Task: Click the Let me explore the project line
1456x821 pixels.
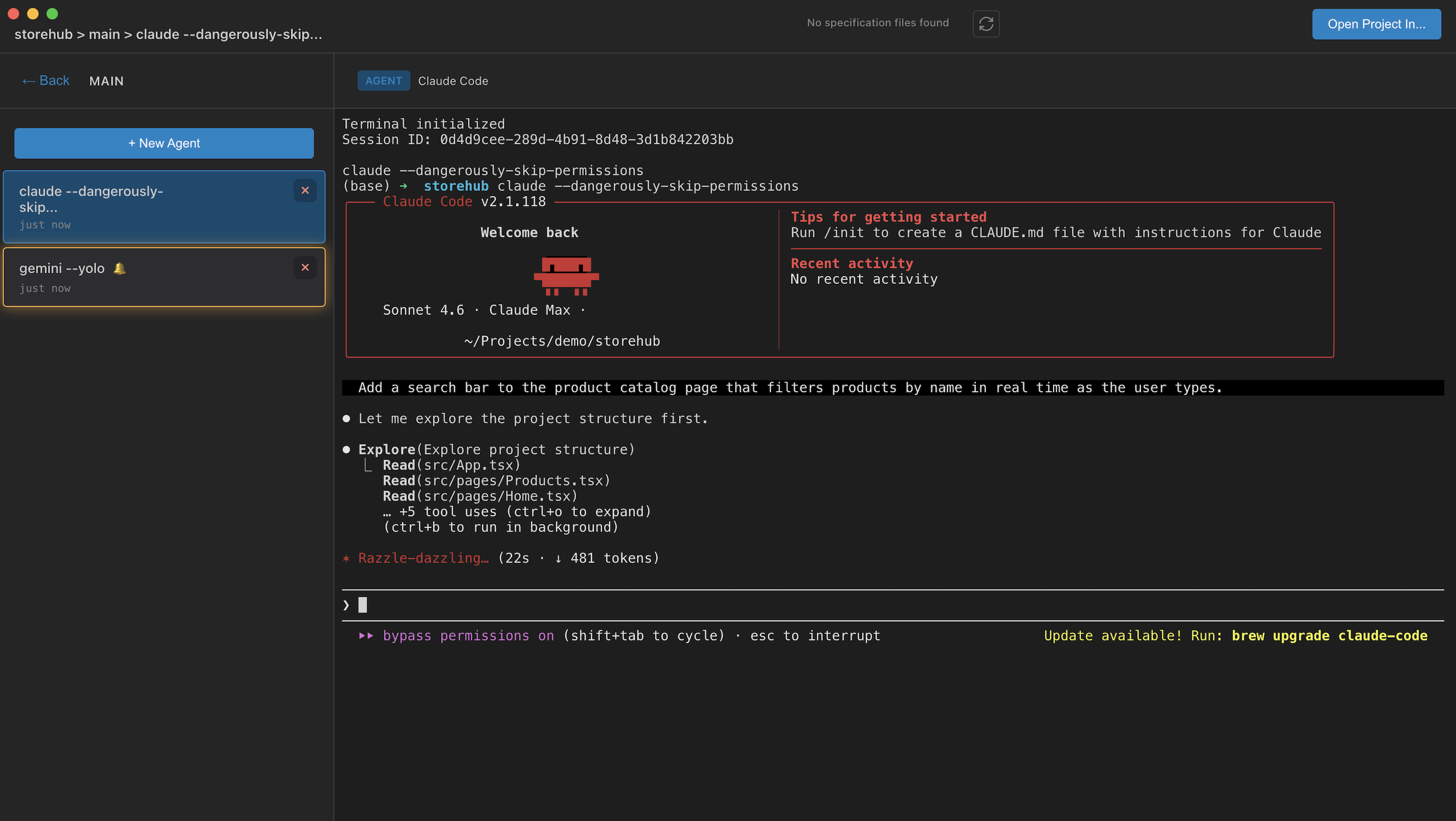Action: tap(533, 419)
